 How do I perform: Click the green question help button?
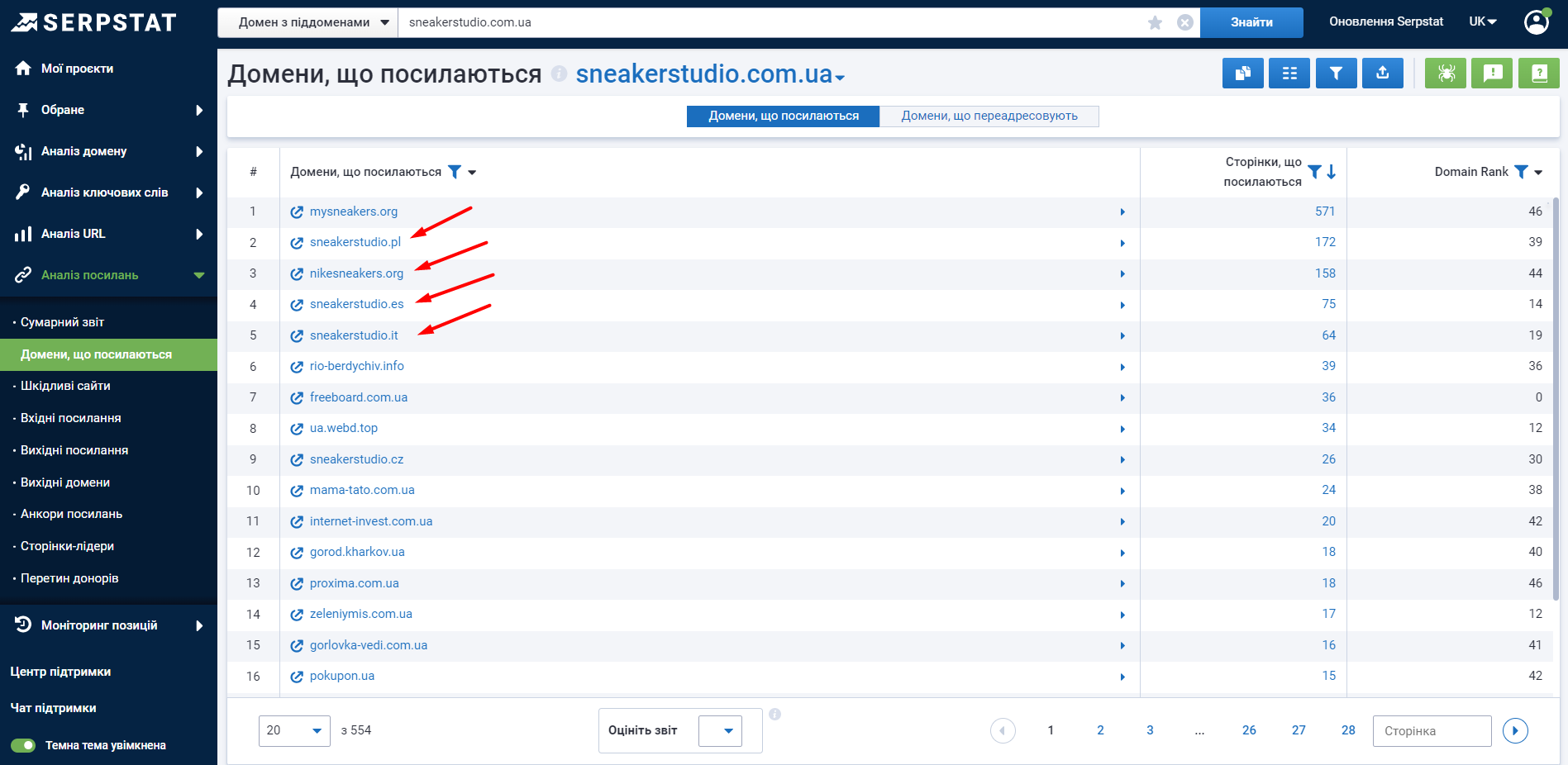click(x=1538, y=74)
